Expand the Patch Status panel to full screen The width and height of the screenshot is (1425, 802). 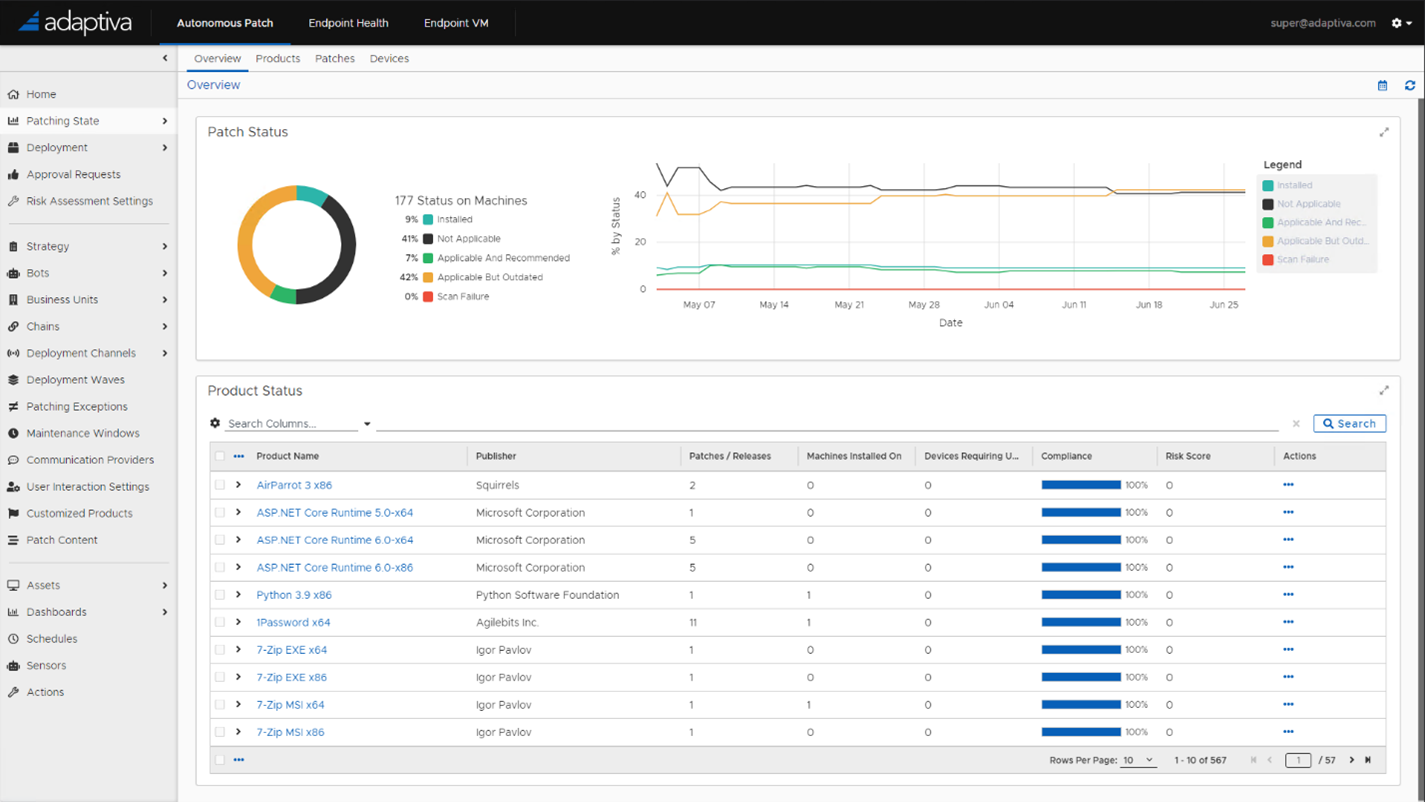[1385, 131]
